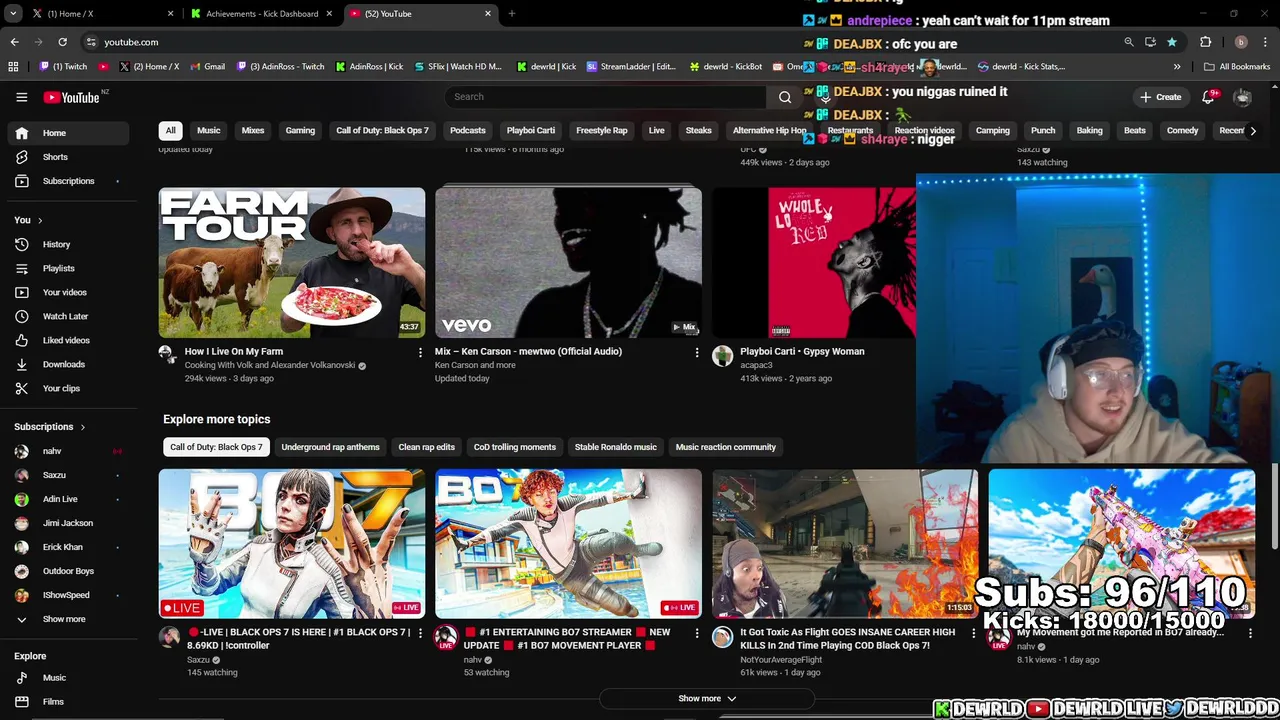Image resolution: width=1280 pixels, height=720 pixels.
Task: Open the browser extensions puzzle icon
Action: click(x=1205, y=42)
